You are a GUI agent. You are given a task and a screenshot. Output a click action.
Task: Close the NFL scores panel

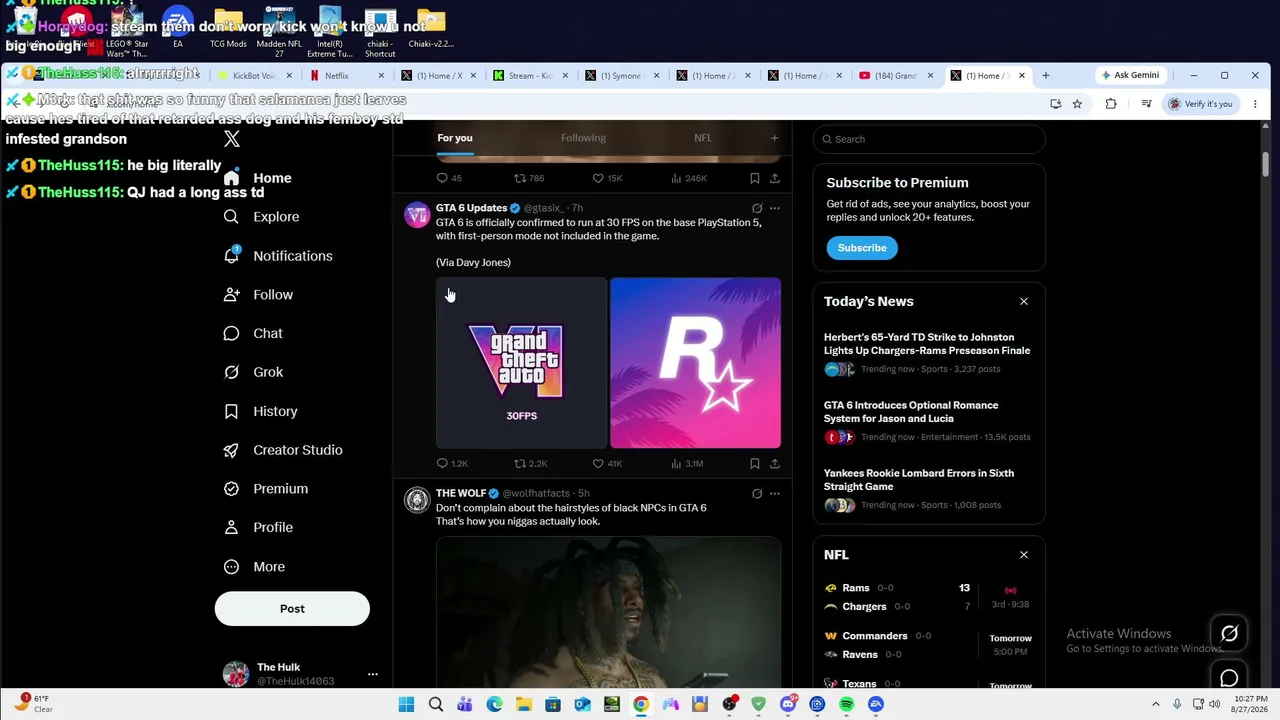pyautogui.click(x=1024, y=555)
